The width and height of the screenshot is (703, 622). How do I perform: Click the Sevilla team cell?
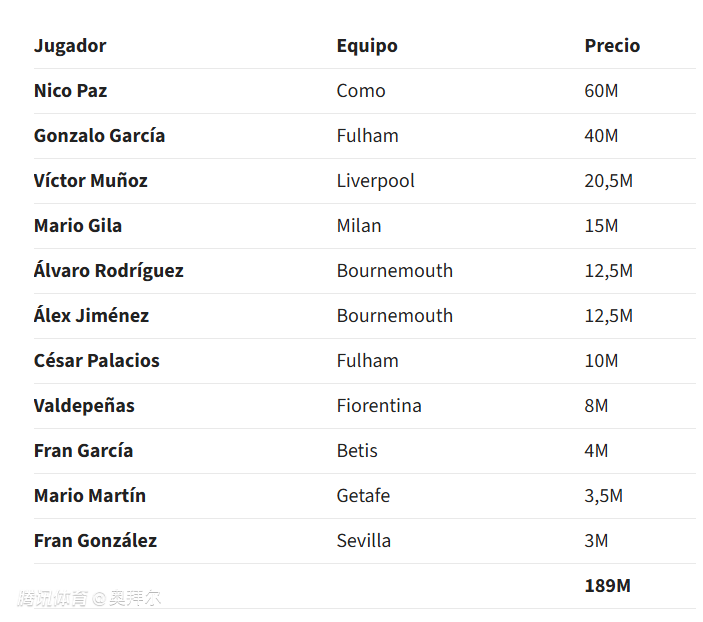[364, 541]
